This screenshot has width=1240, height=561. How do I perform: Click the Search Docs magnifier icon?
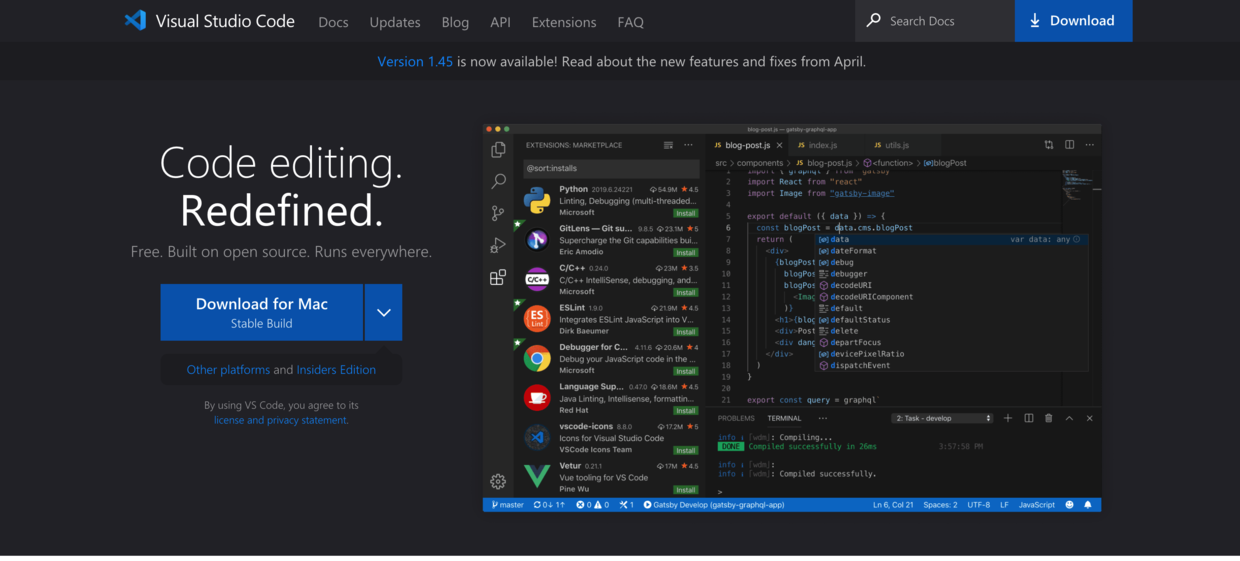[874, 20]
